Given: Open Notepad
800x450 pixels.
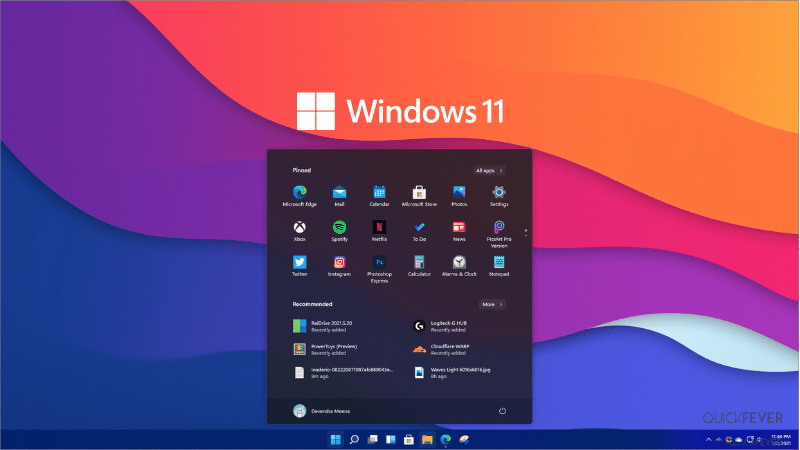Looking at the screenshot, I should pos(499,266).
